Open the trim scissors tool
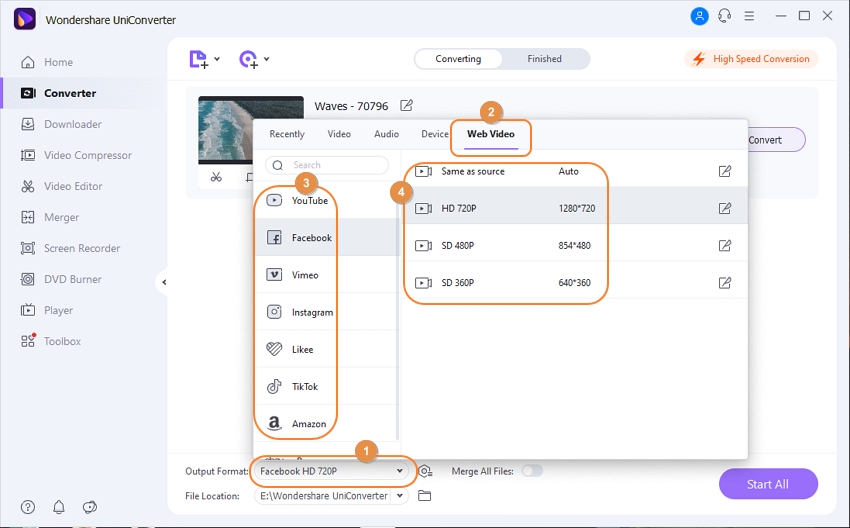850x528 pixels. tap(216, 177)
